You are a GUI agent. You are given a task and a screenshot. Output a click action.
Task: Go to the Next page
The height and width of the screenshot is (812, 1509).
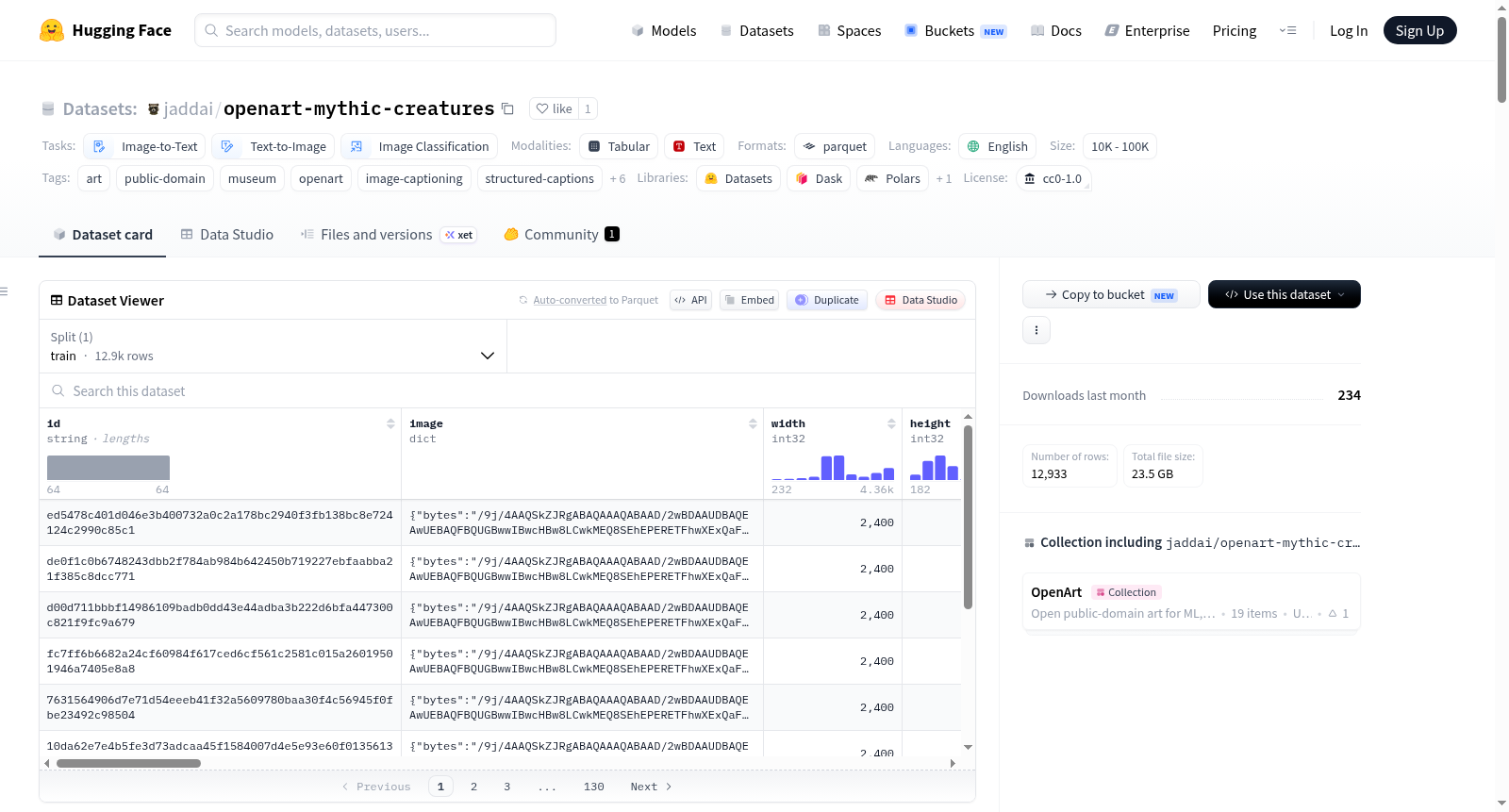[651, 787]
